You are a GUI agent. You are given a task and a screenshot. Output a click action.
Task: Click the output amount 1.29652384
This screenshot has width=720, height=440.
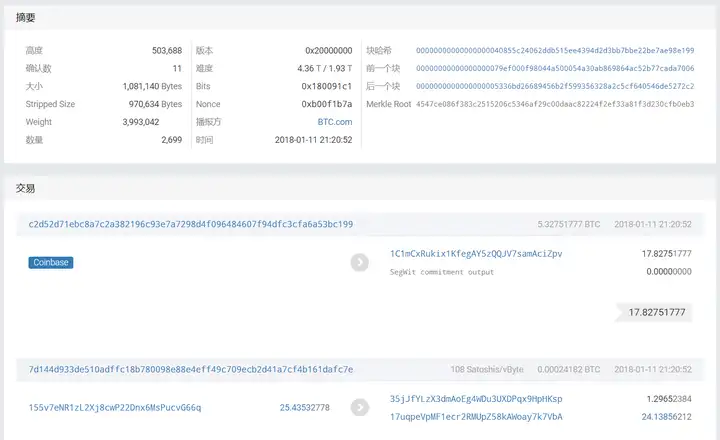pos(669,399)
